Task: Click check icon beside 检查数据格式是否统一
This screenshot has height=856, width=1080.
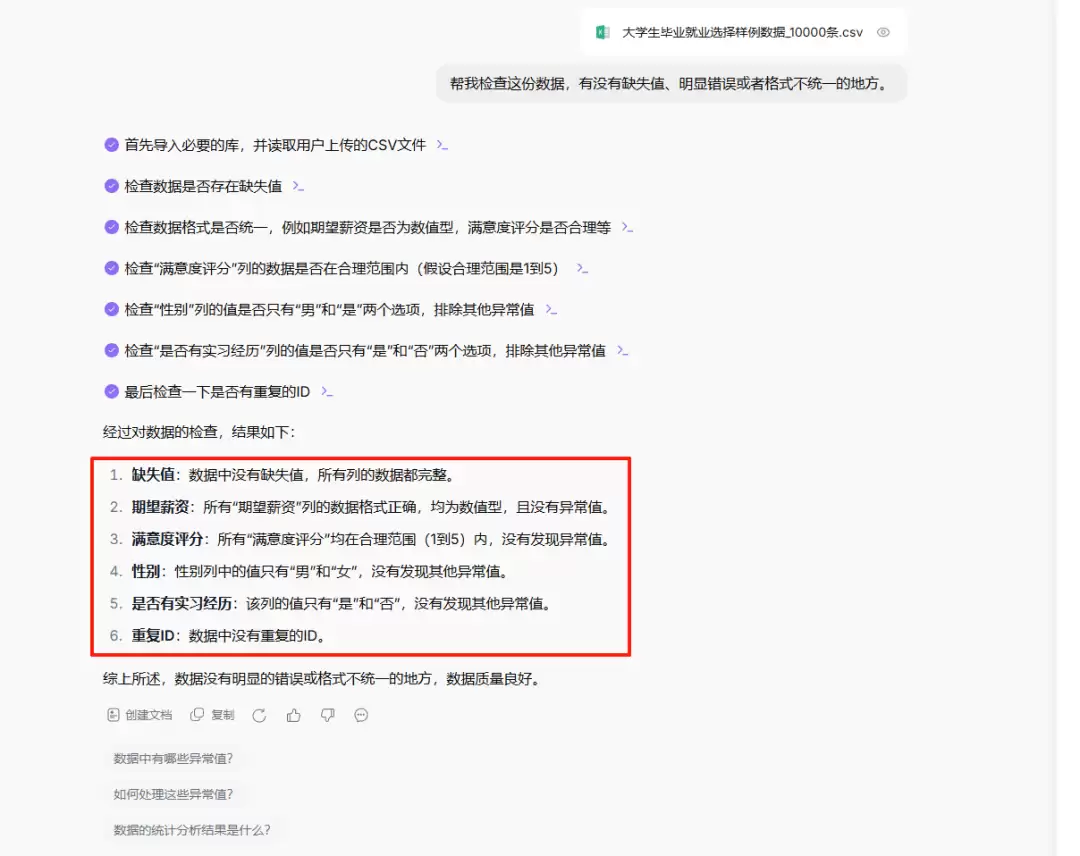Action: [112, 227]
